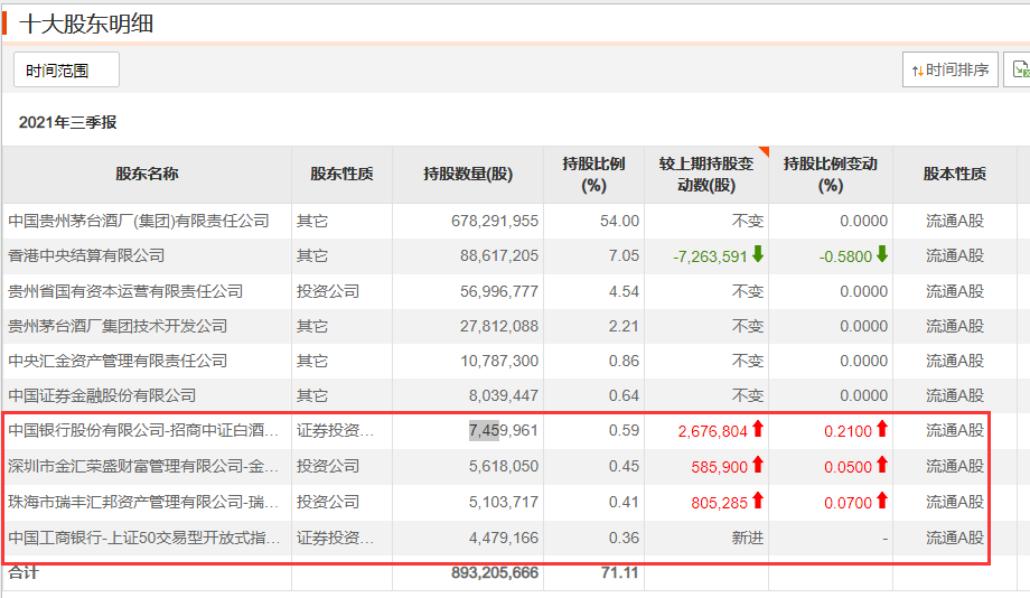Click the 时间排序 sort button
This screenshot has height=598, width=1030.
coord(950,70)
